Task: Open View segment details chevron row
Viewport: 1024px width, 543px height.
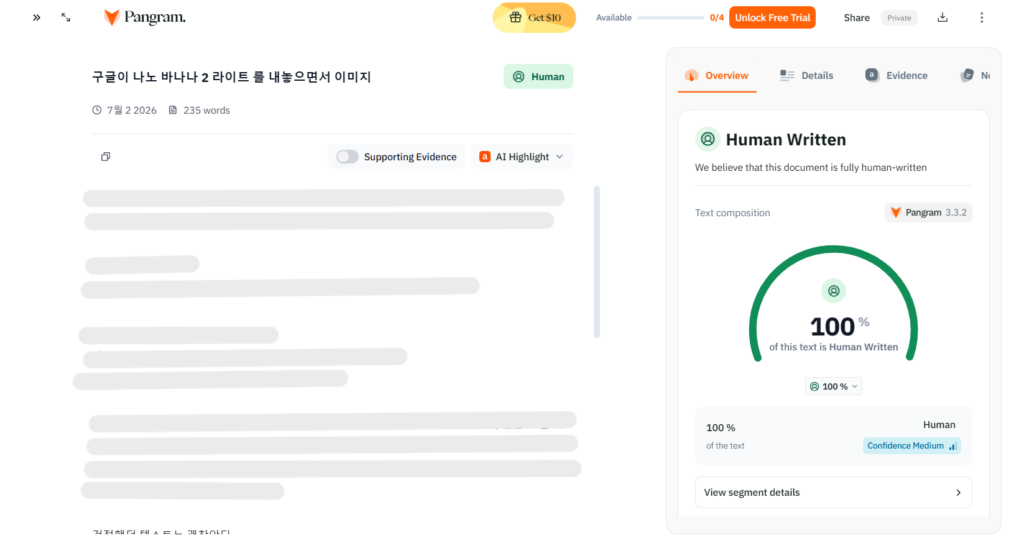Action: point(833,493)
